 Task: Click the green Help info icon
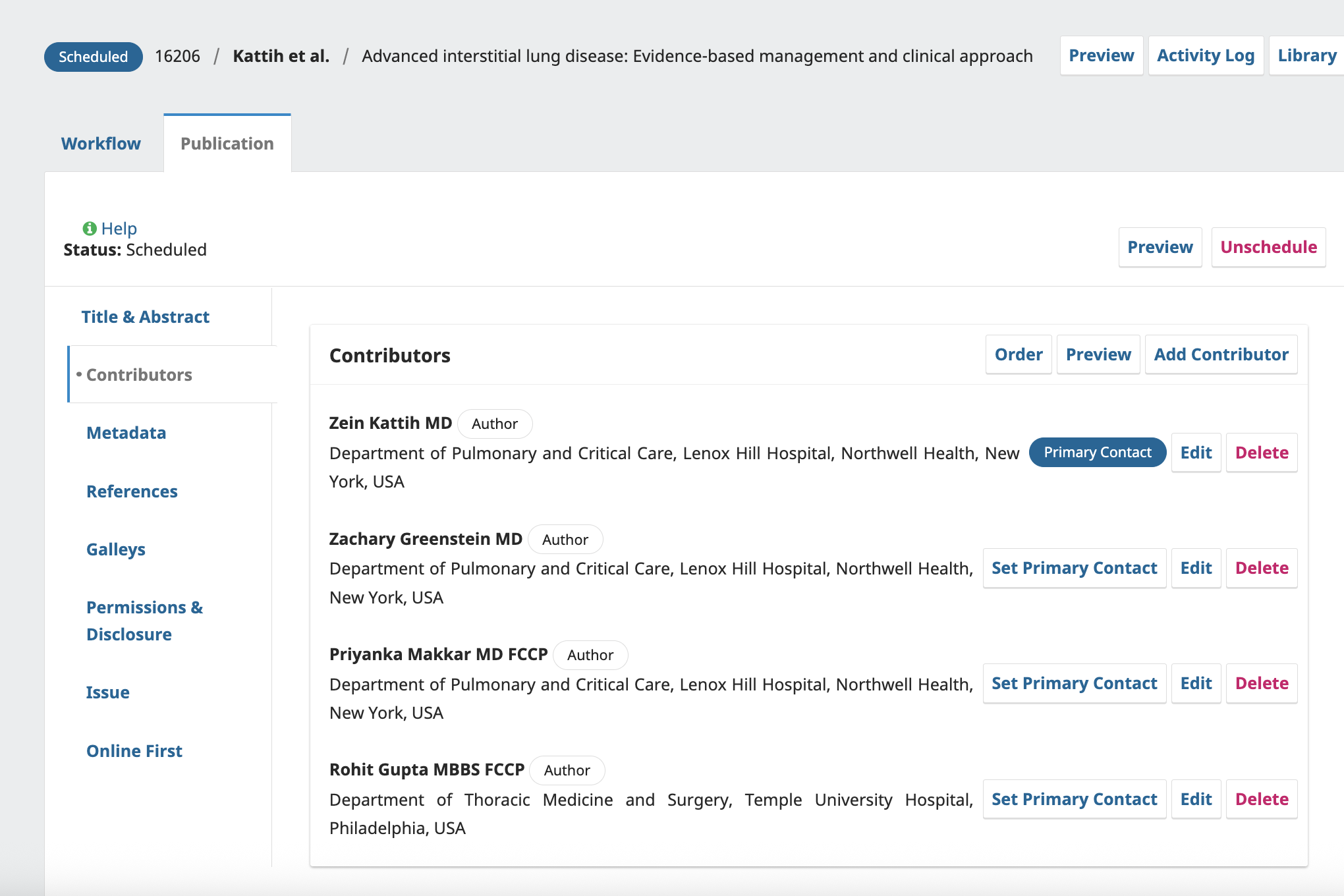point(90,229)
